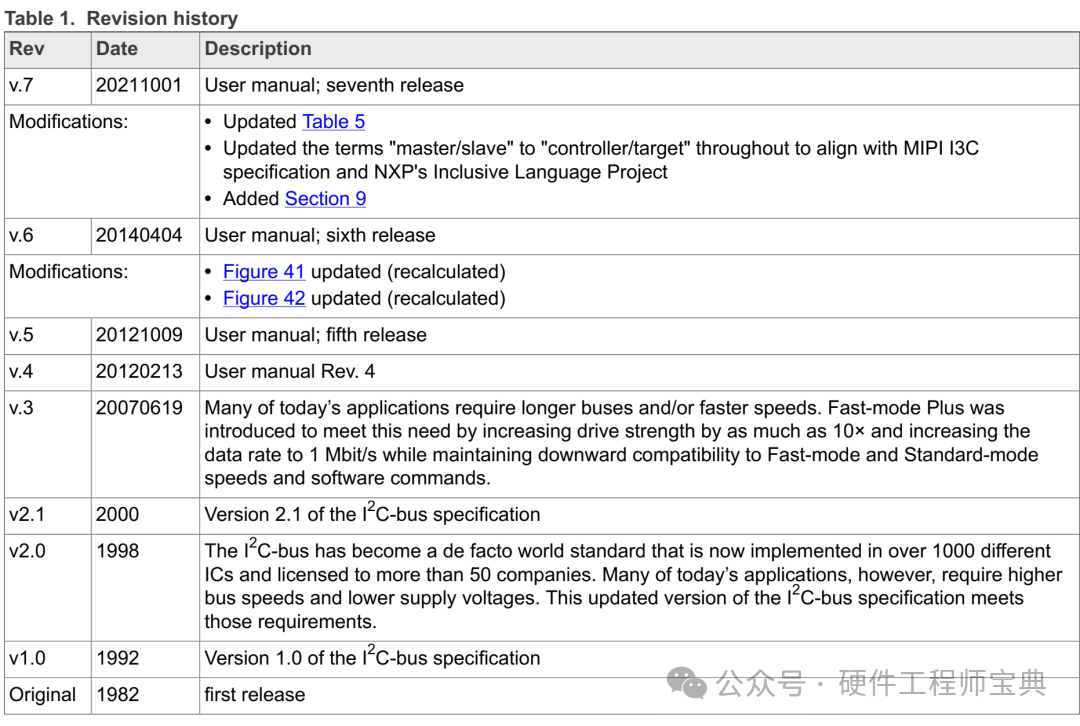The height and width of the screenshot is (726, 1080).
Task: Open the Table 5 link
Action: click(333, 122)
